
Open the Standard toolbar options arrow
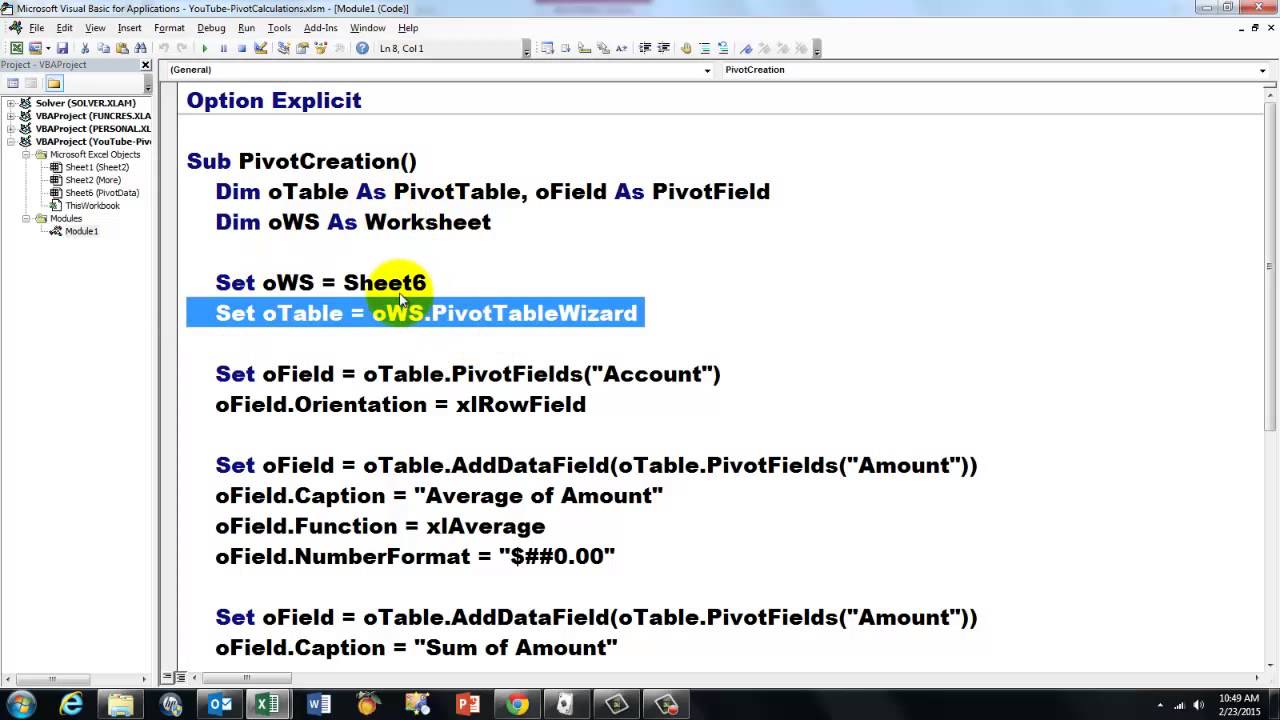[527, 48]
